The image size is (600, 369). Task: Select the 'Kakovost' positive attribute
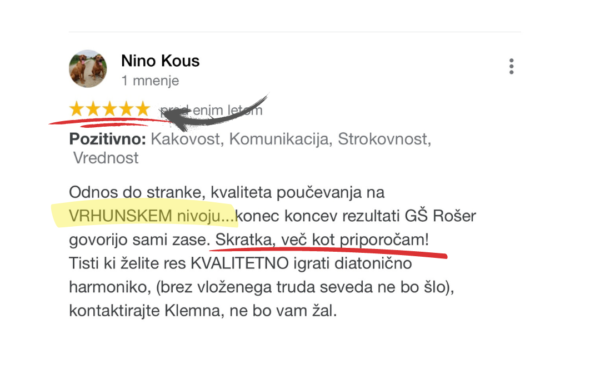click(186, 139)
